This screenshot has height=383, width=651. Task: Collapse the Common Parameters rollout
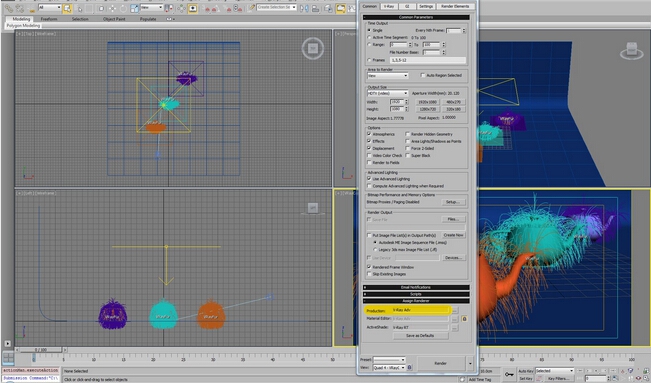click(x=416, y=17)
